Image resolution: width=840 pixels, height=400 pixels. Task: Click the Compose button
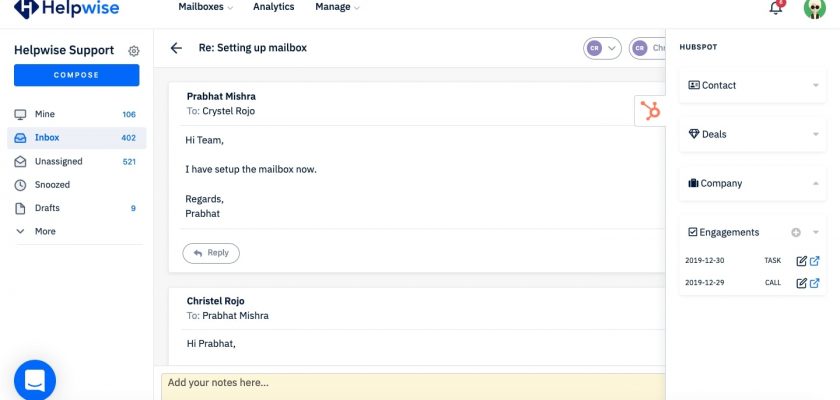(77, 75)
